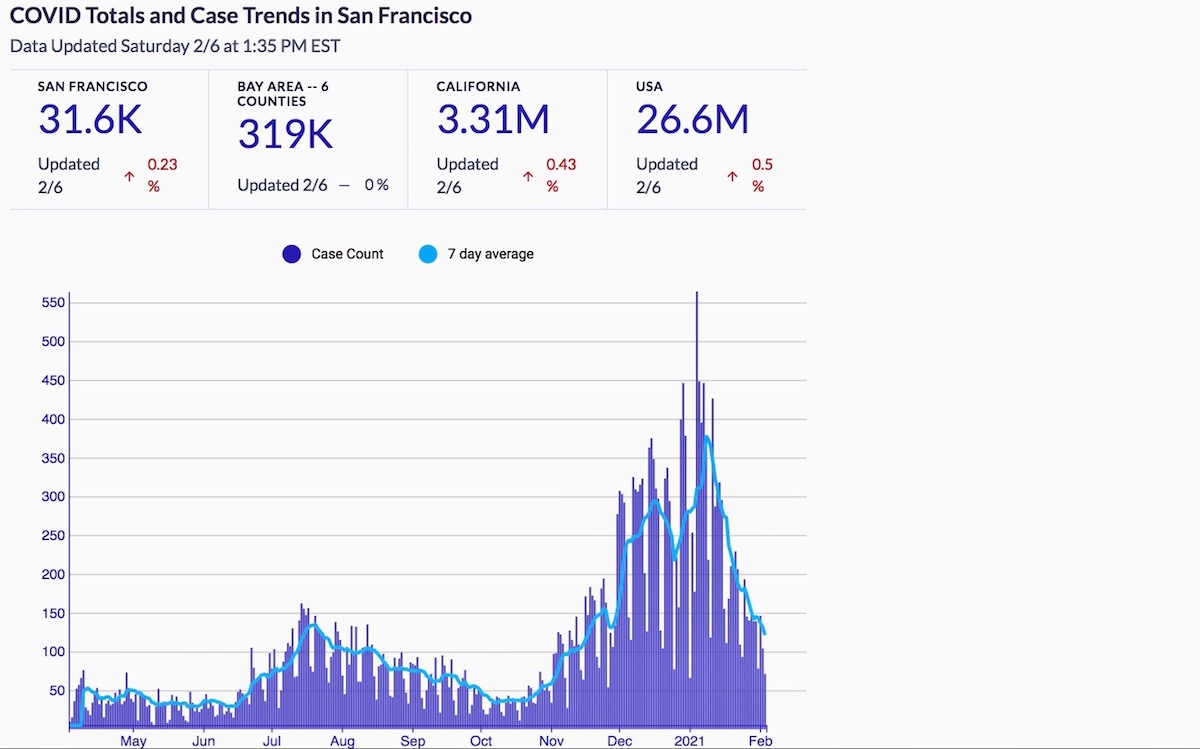Screen dimensions: 1200x749
Task: Toggle the 7 day average legend label
Action: [490, 254]
